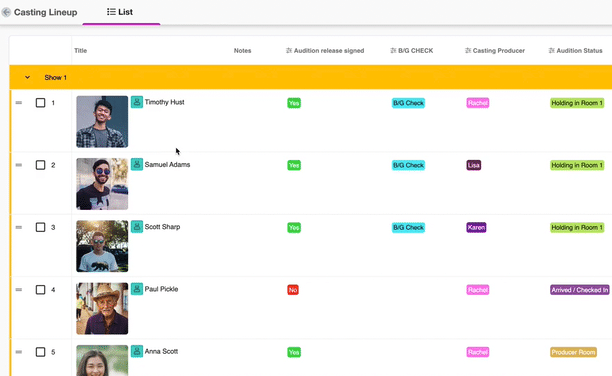Image resolution: width=612 pixels, height=376 pixels.
Task: Click the back arrow beside Casting Lineup
Action: [x=6, y=12]
